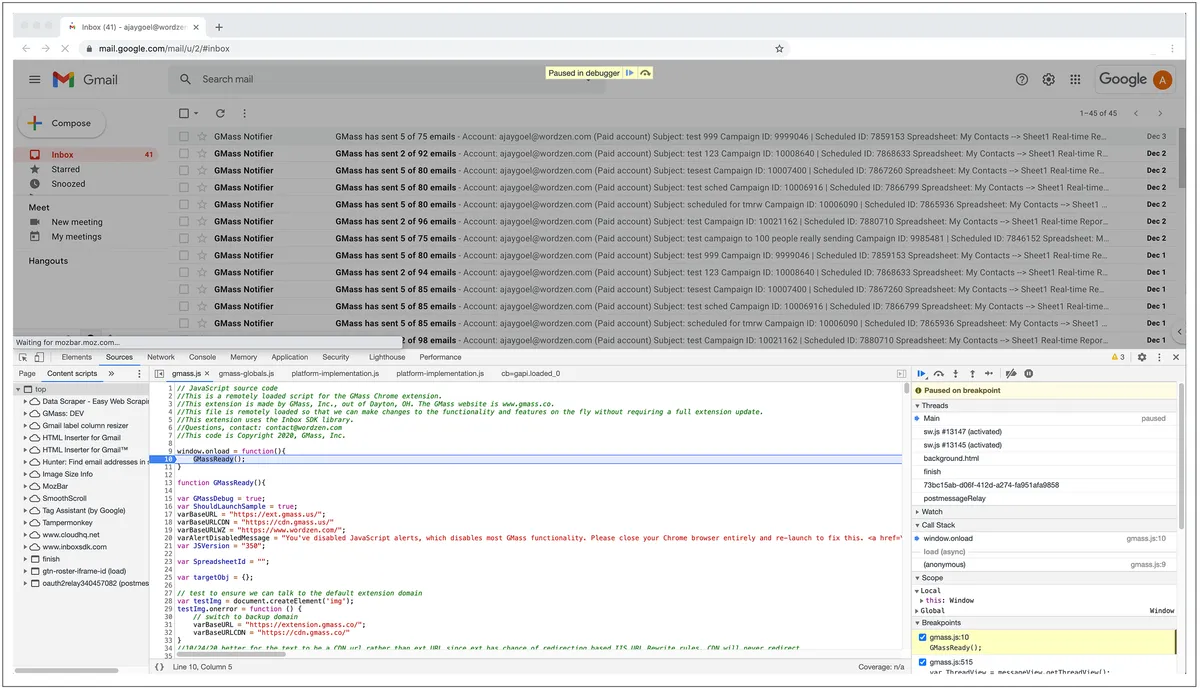Step over from Paused in debugger overlay
Screen dimensions: 1200x694
click(645, 73)
